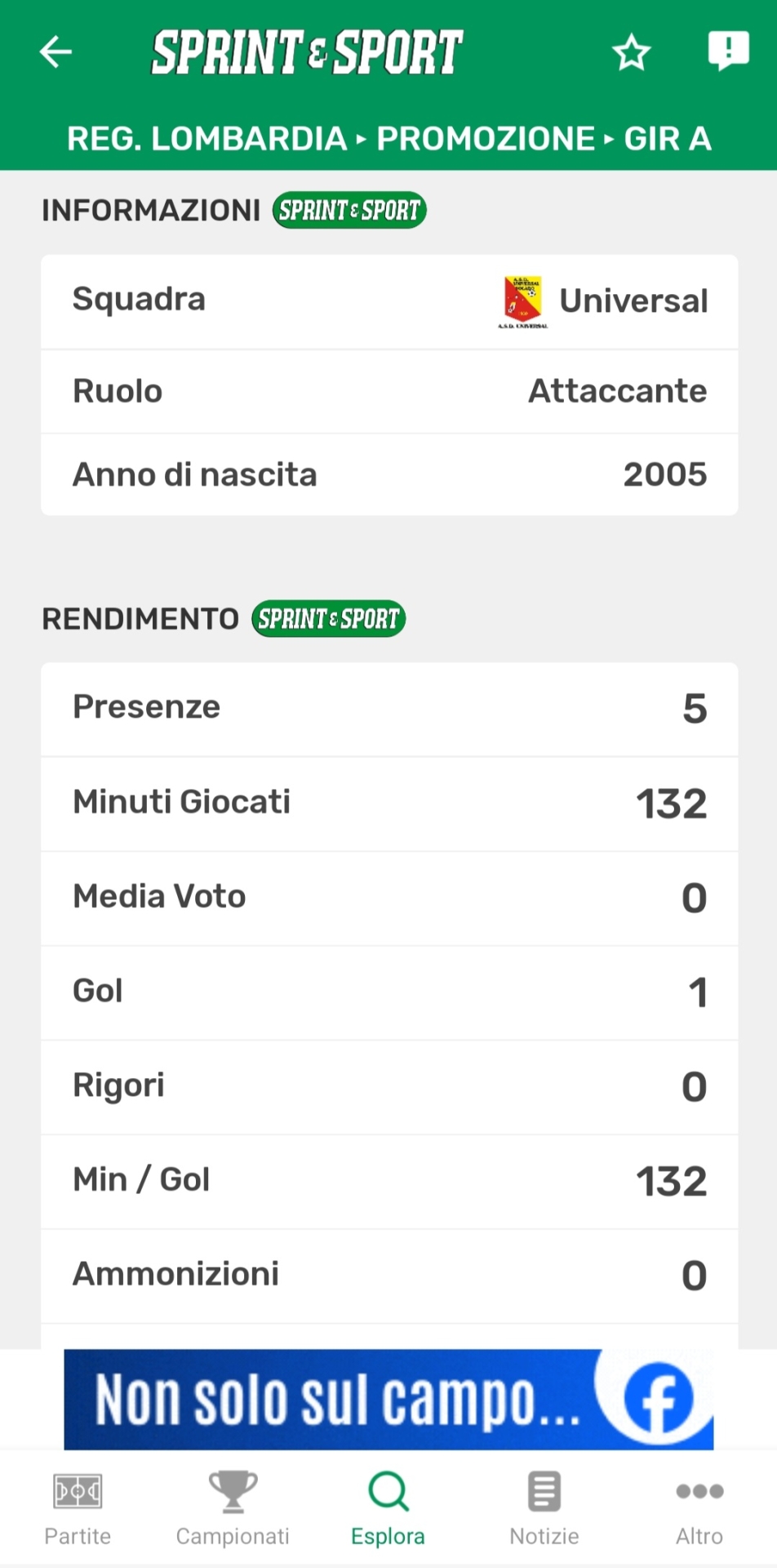Tap the Sprint e Sport header logo
This screenshot has width=777, height=1568.
pos(307,52)
